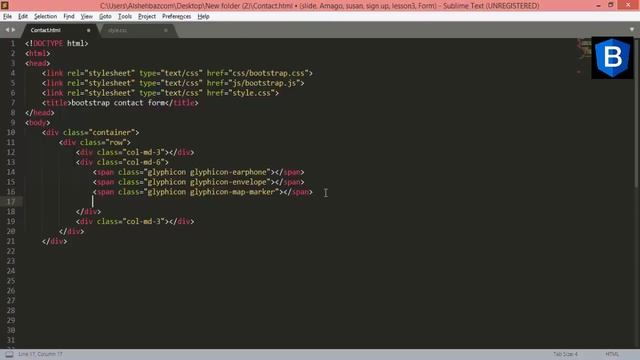640x360 pixels.
Task: Restore down the Sublime Text window
Action: [x=611, y=5]
